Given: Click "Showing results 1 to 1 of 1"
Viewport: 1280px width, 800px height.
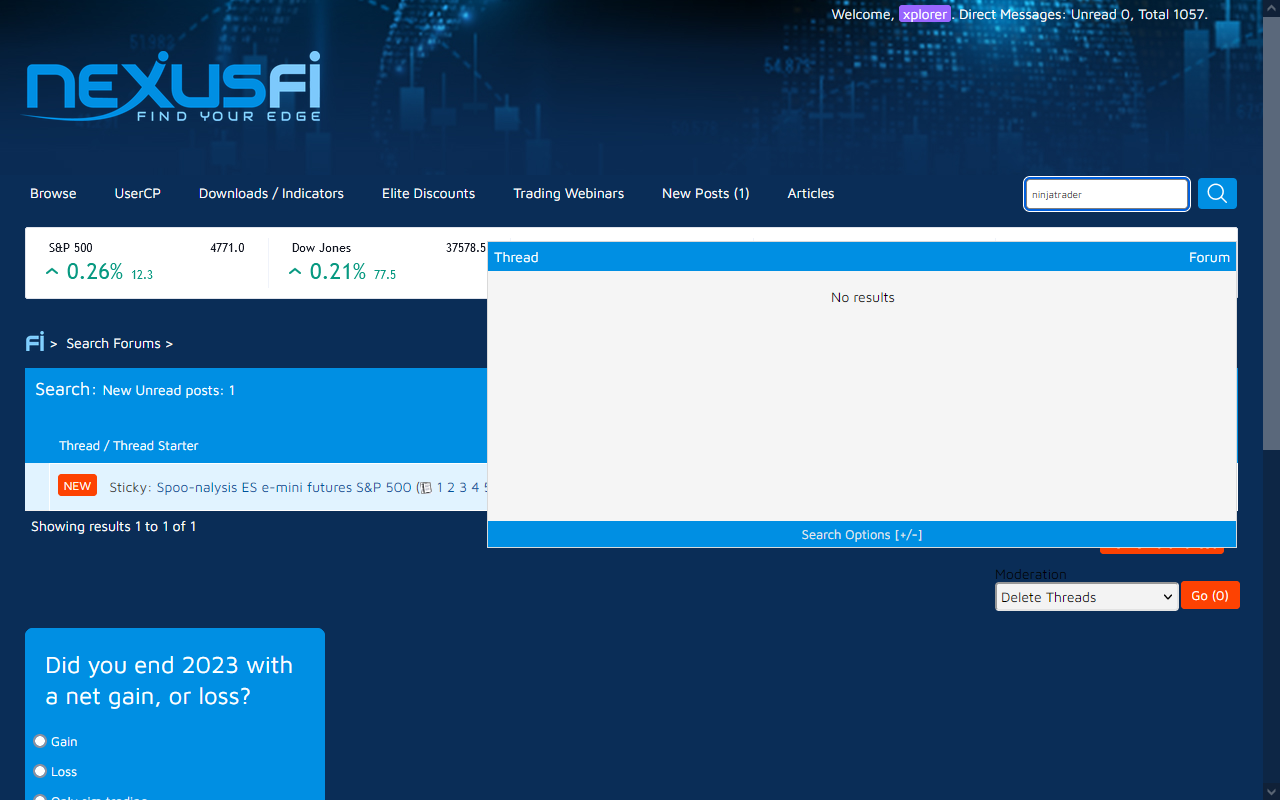Looking at the screenshot, I should point(113,526).
